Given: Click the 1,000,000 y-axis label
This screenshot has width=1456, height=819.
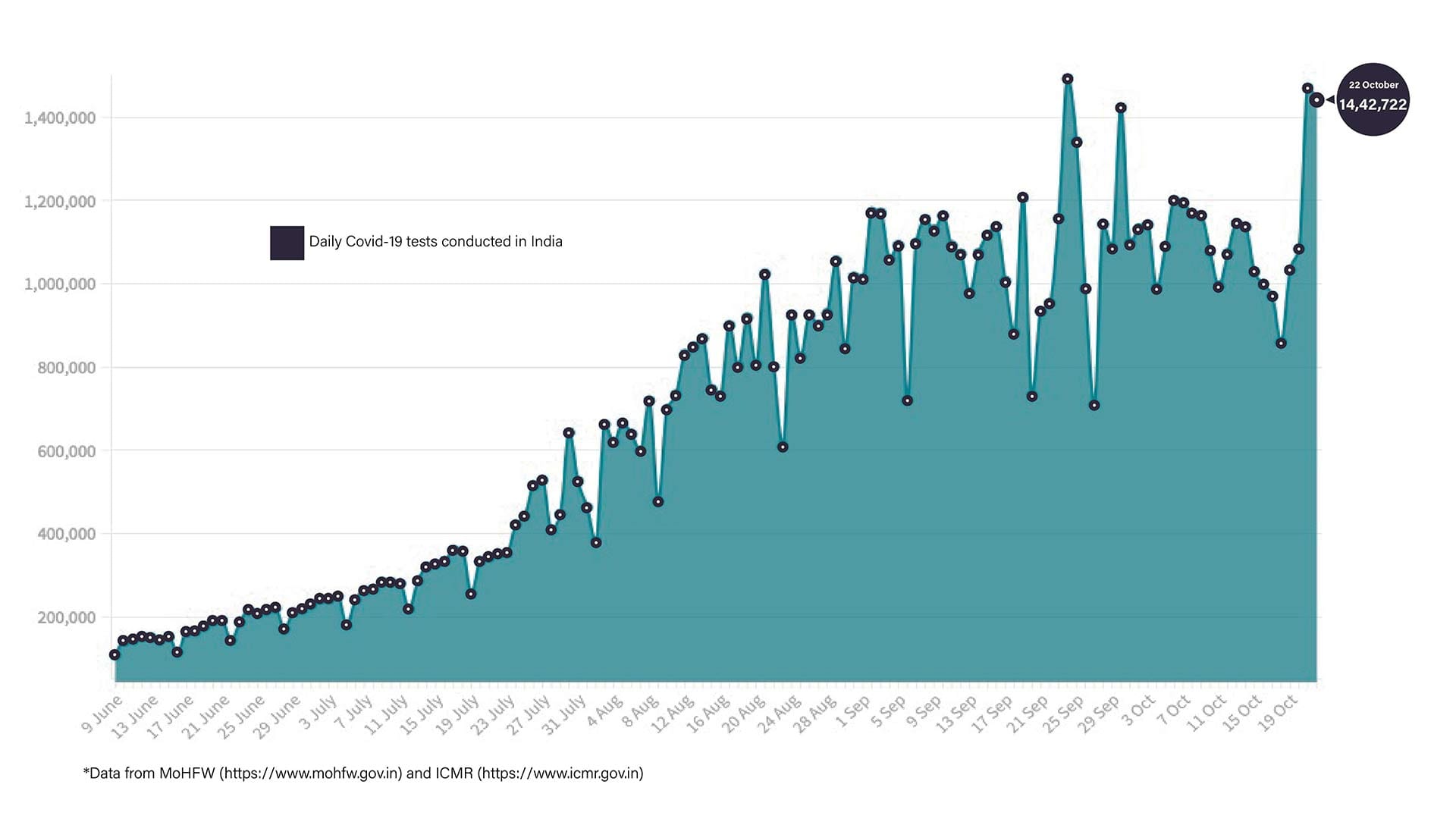Looking at the screenshot, I should click(60, 284).
